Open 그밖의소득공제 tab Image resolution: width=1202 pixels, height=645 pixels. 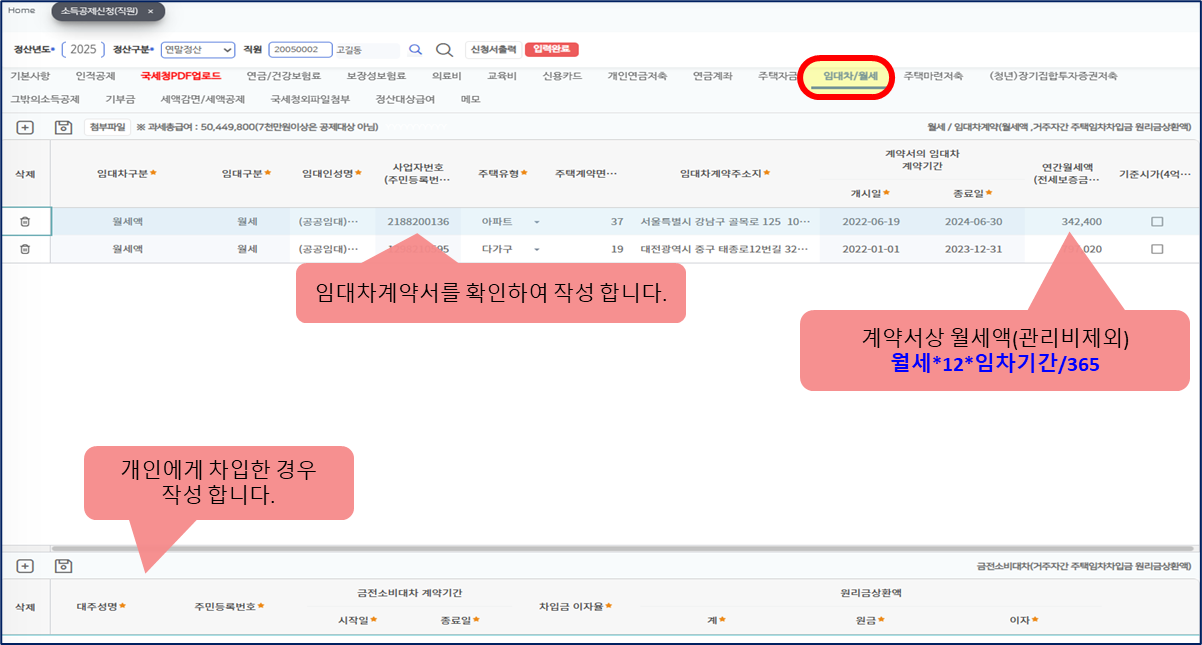44,99
